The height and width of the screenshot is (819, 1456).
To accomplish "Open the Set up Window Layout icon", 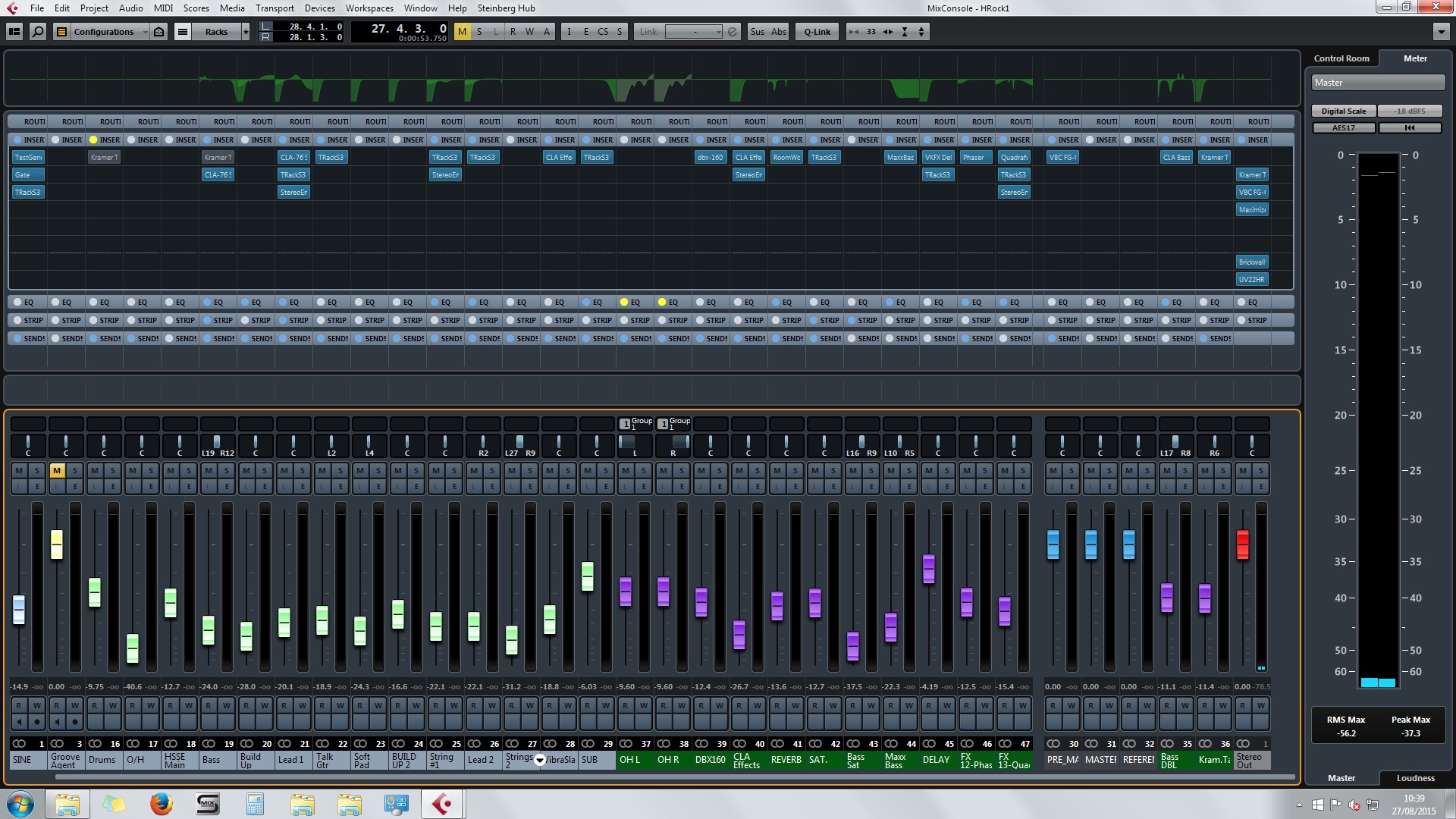I will (14, 31).
